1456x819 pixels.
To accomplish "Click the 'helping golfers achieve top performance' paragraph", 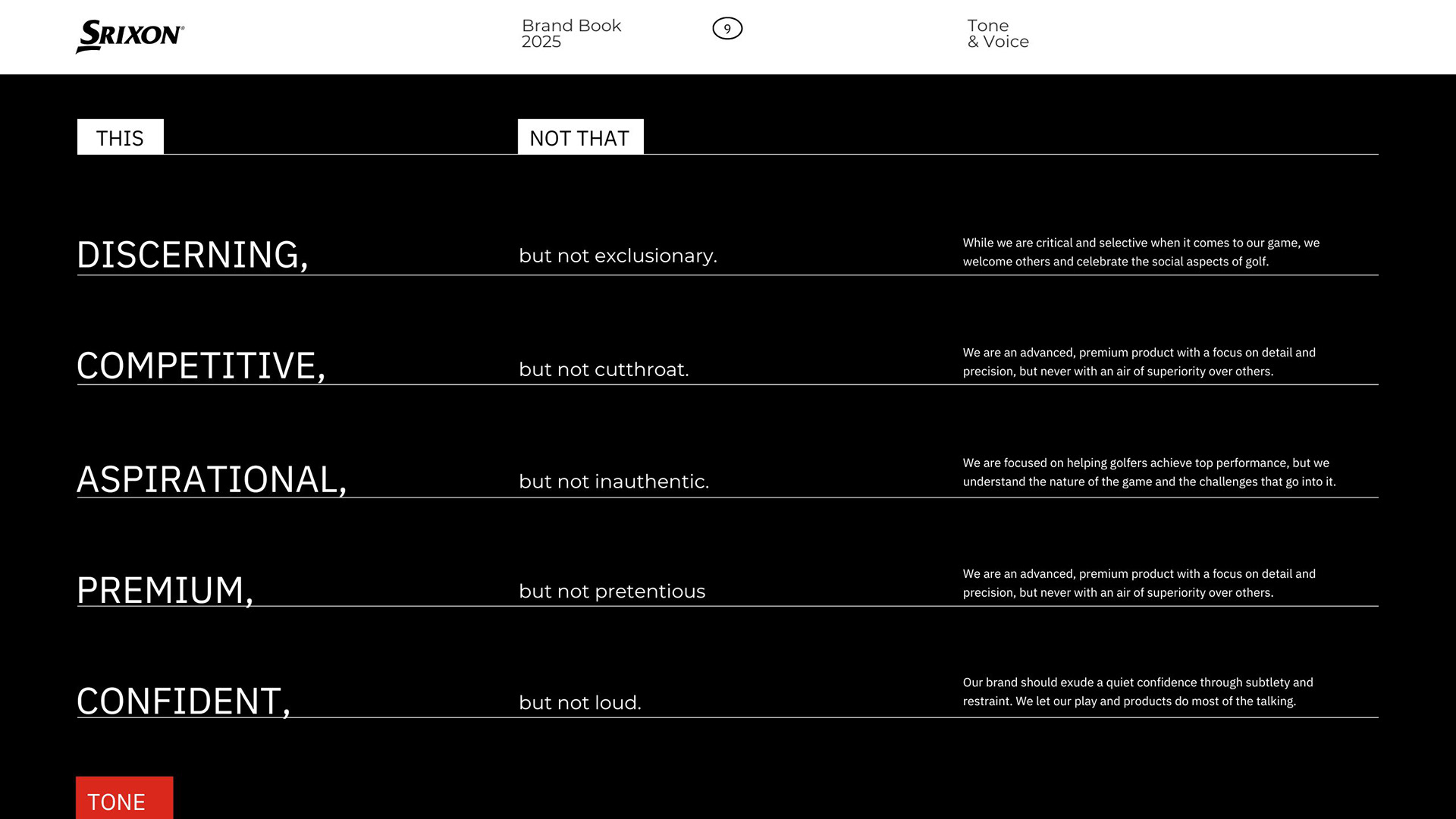I will point(1149,472).
